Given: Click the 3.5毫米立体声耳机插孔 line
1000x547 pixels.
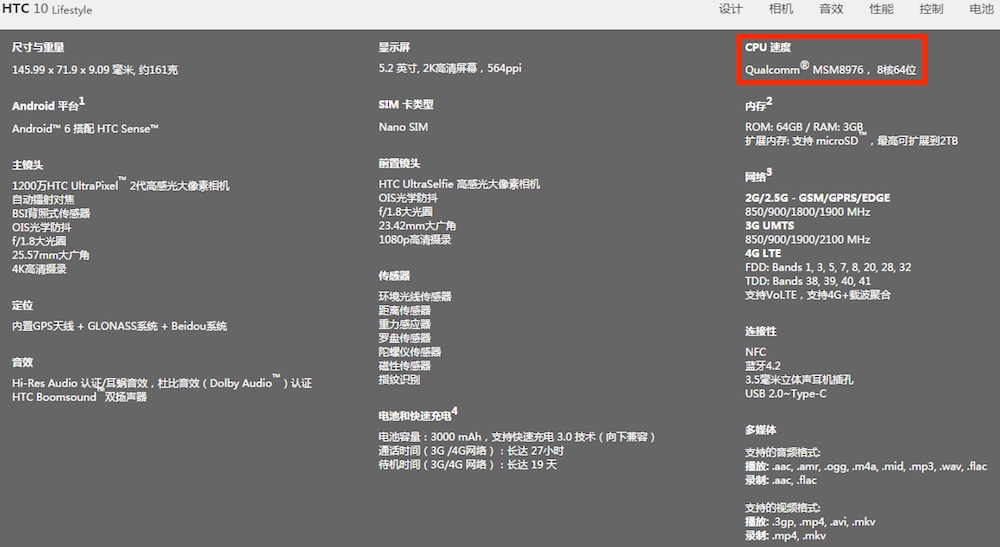Looking at the screenshot, I should point(799,380).
